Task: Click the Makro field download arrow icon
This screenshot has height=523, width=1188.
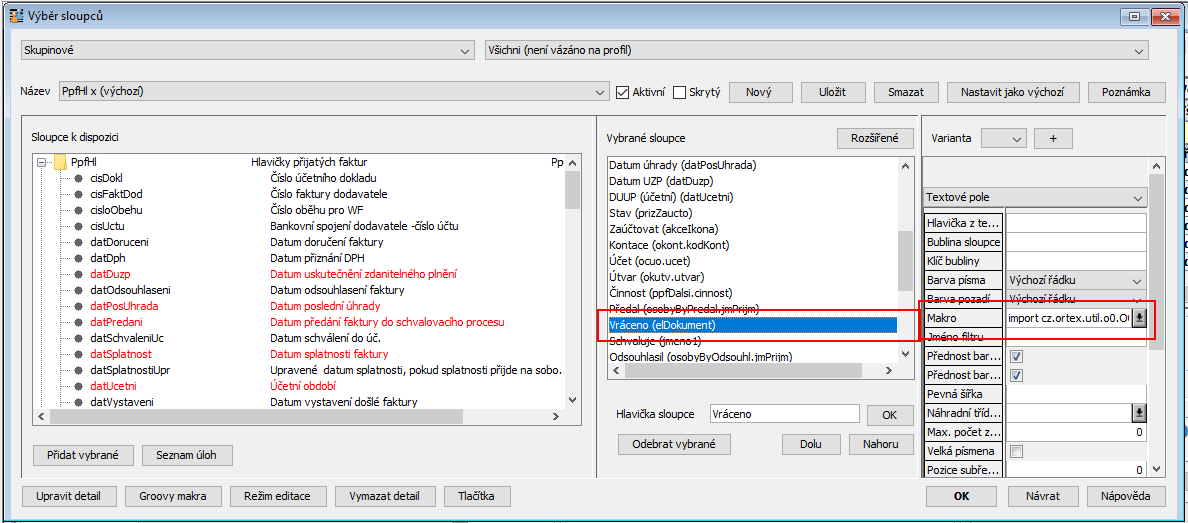Action: coord(1138,318)
